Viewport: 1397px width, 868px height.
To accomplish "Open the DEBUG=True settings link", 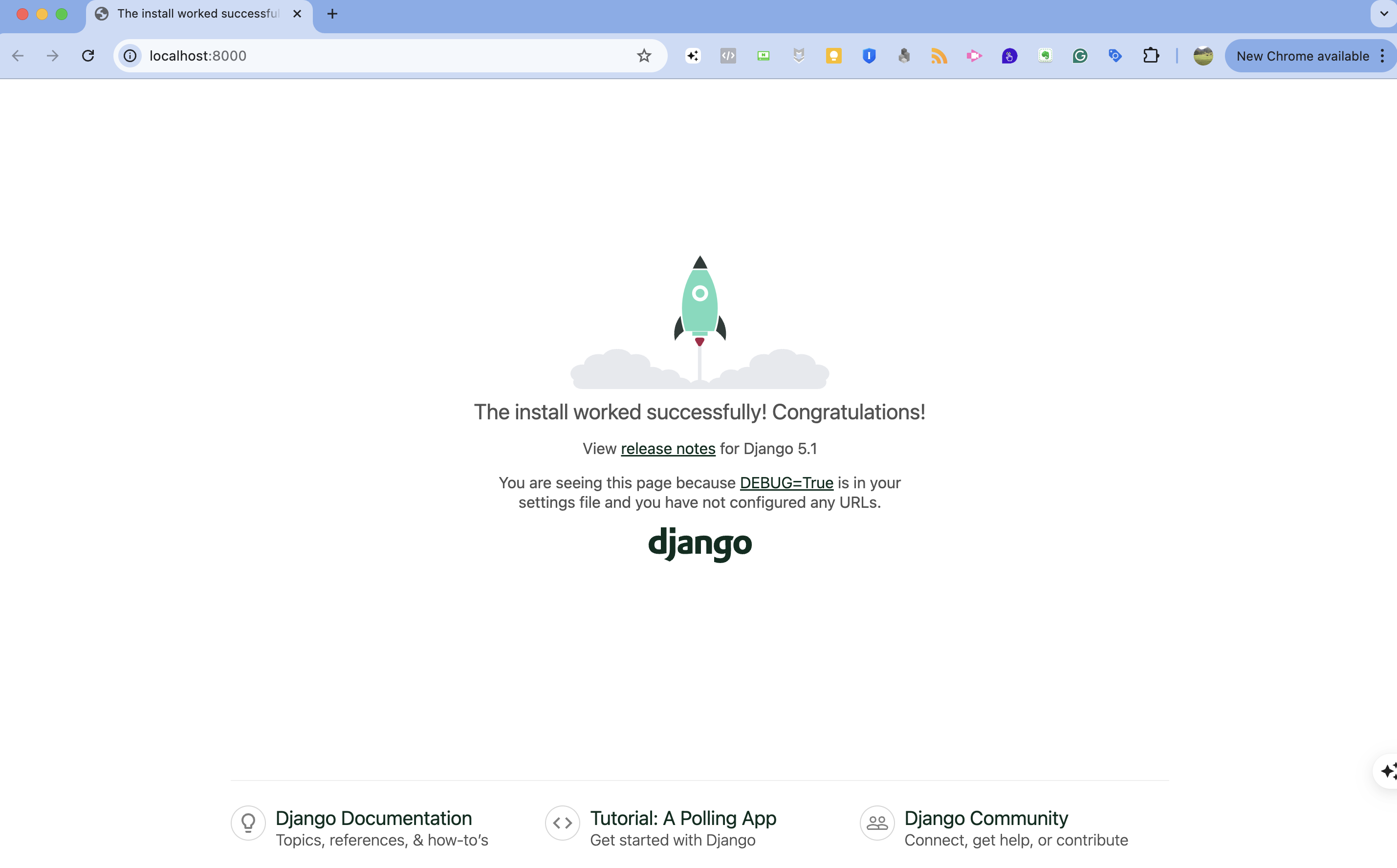I will pos(786,483).
